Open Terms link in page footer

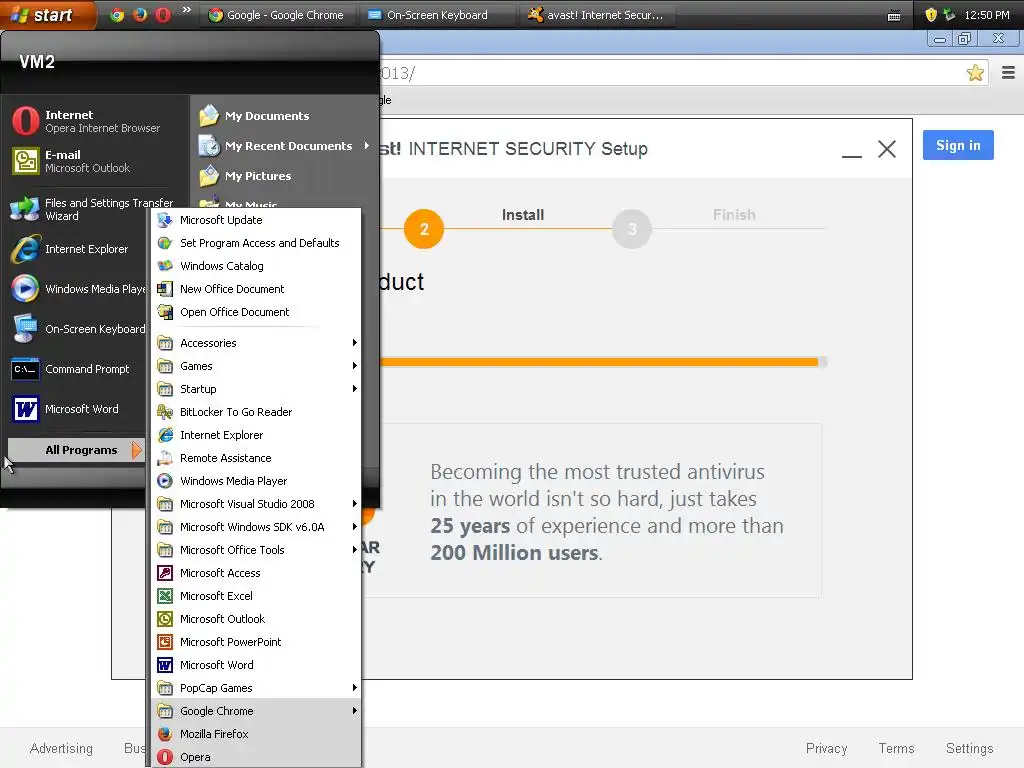pos(896,748)
